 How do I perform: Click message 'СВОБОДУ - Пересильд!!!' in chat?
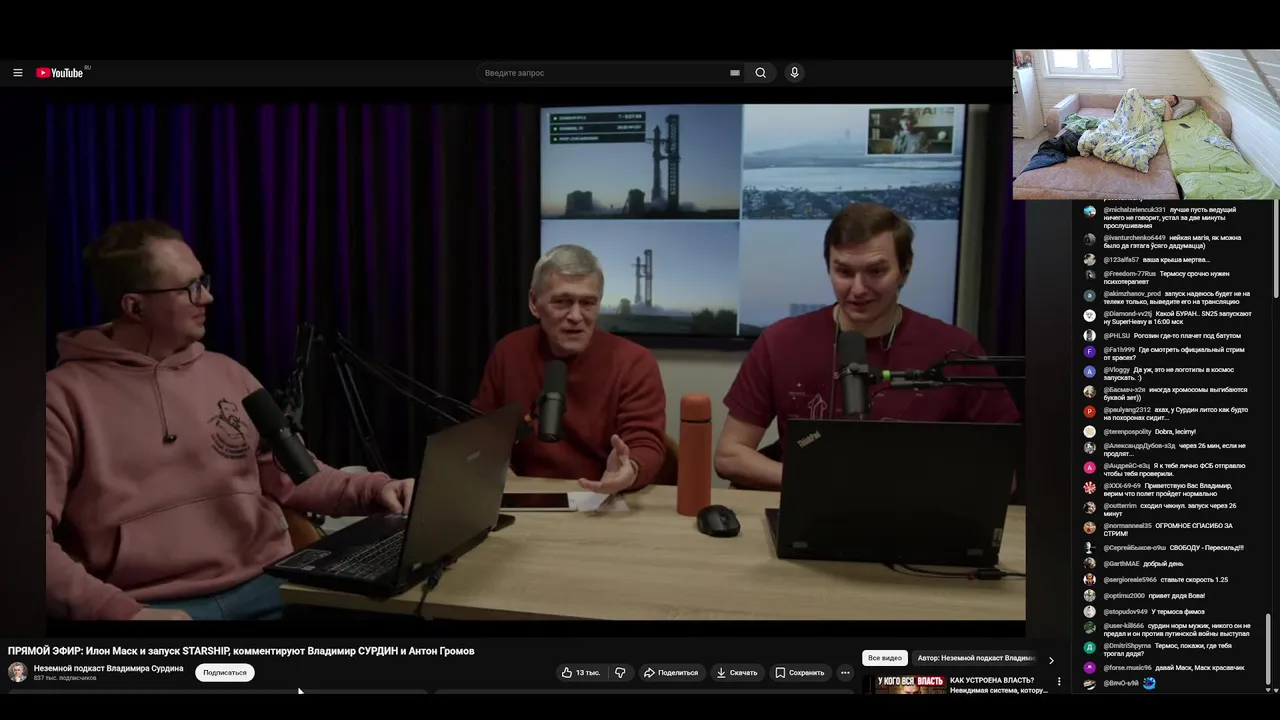pyautogui.click(x=1207, y=548)
